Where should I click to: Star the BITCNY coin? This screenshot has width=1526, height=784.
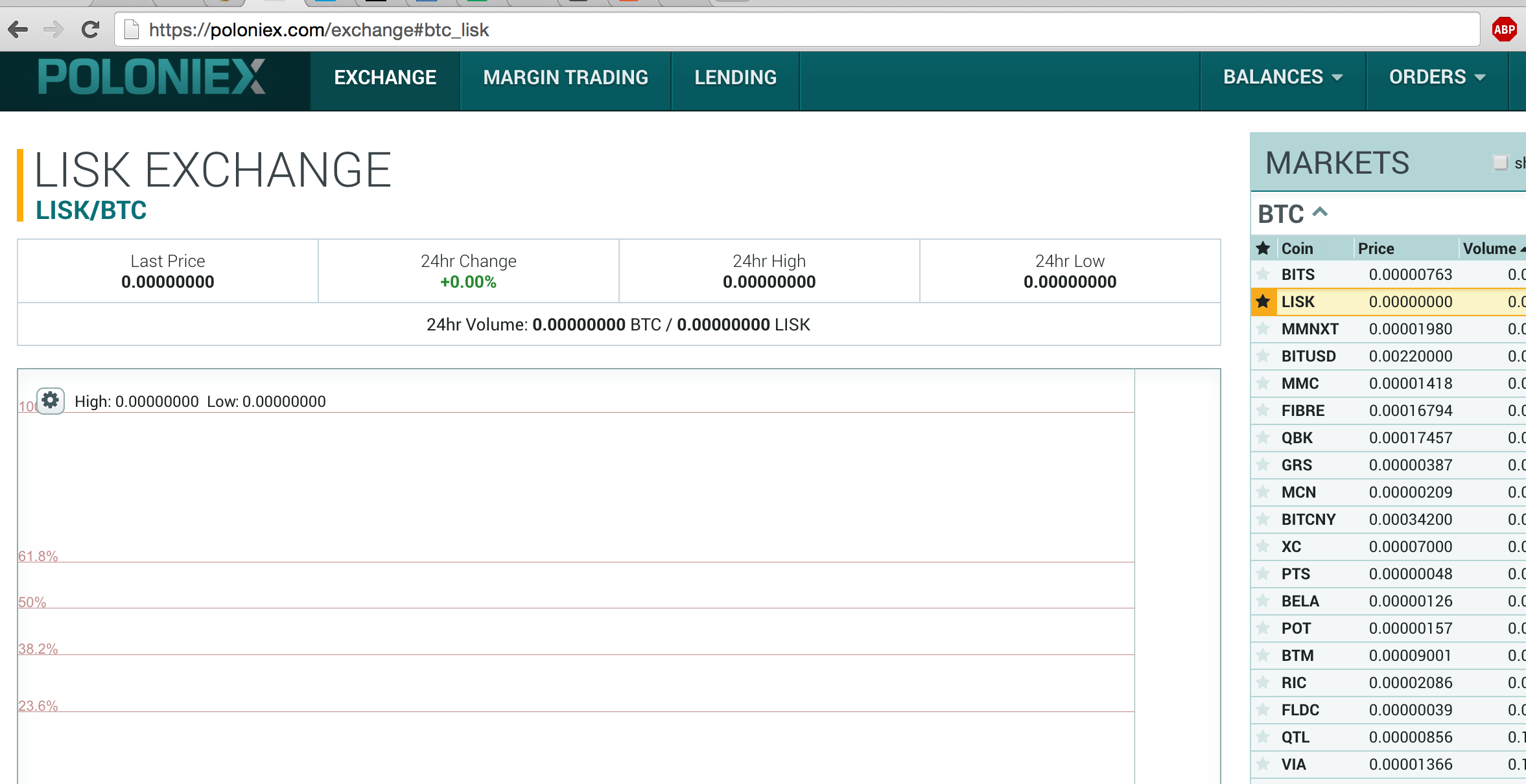click(1263, 519)
